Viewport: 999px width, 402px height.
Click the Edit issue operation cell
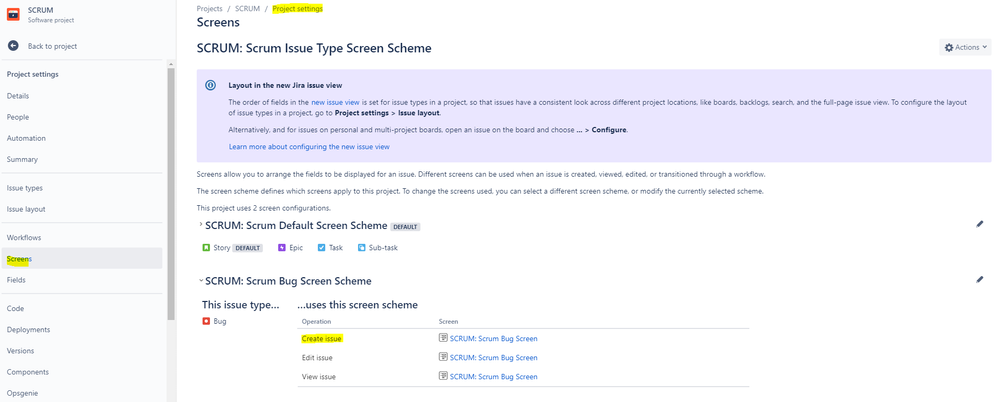(317, 357)
